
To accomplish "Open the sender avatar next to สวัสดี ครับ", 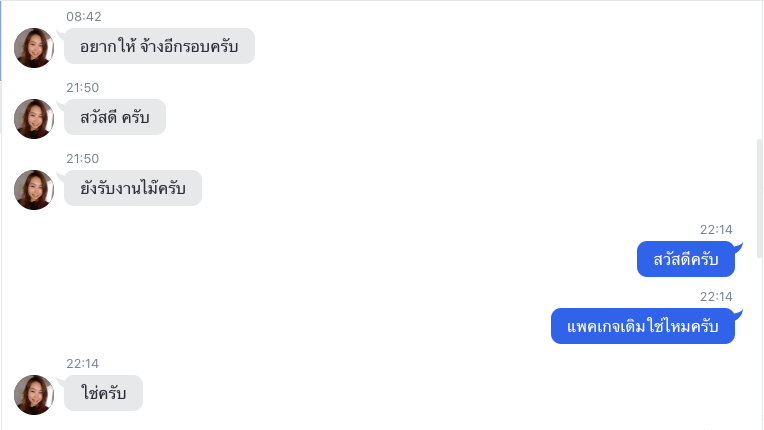I will click(x=34, y=119).
